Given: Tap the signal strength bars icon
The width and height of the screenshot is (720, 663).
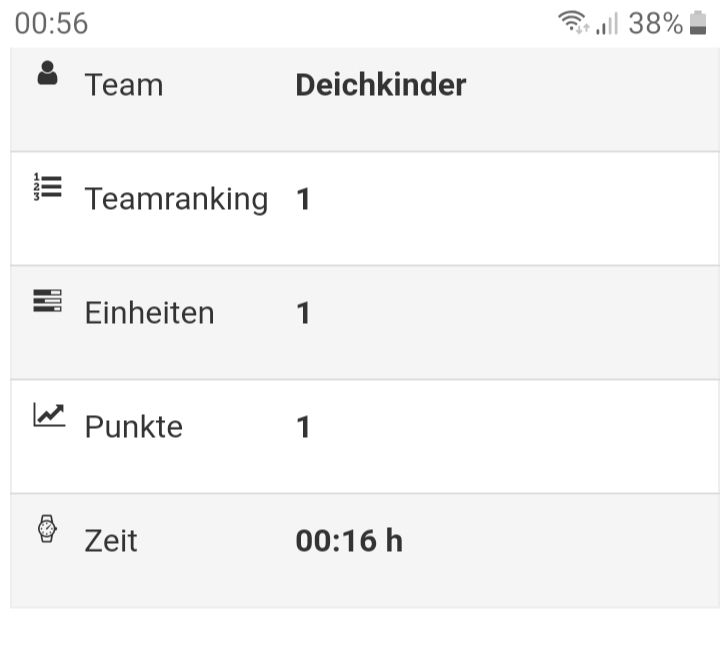Looking at the screenshot, I should coord(607,23).
